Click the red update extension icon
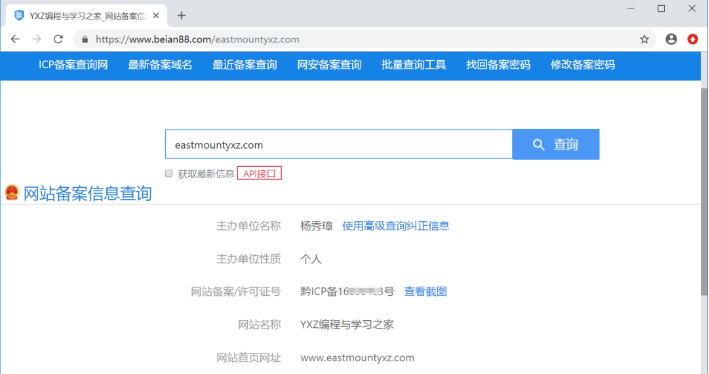This screenshot has height=374, width=709. 692,39
